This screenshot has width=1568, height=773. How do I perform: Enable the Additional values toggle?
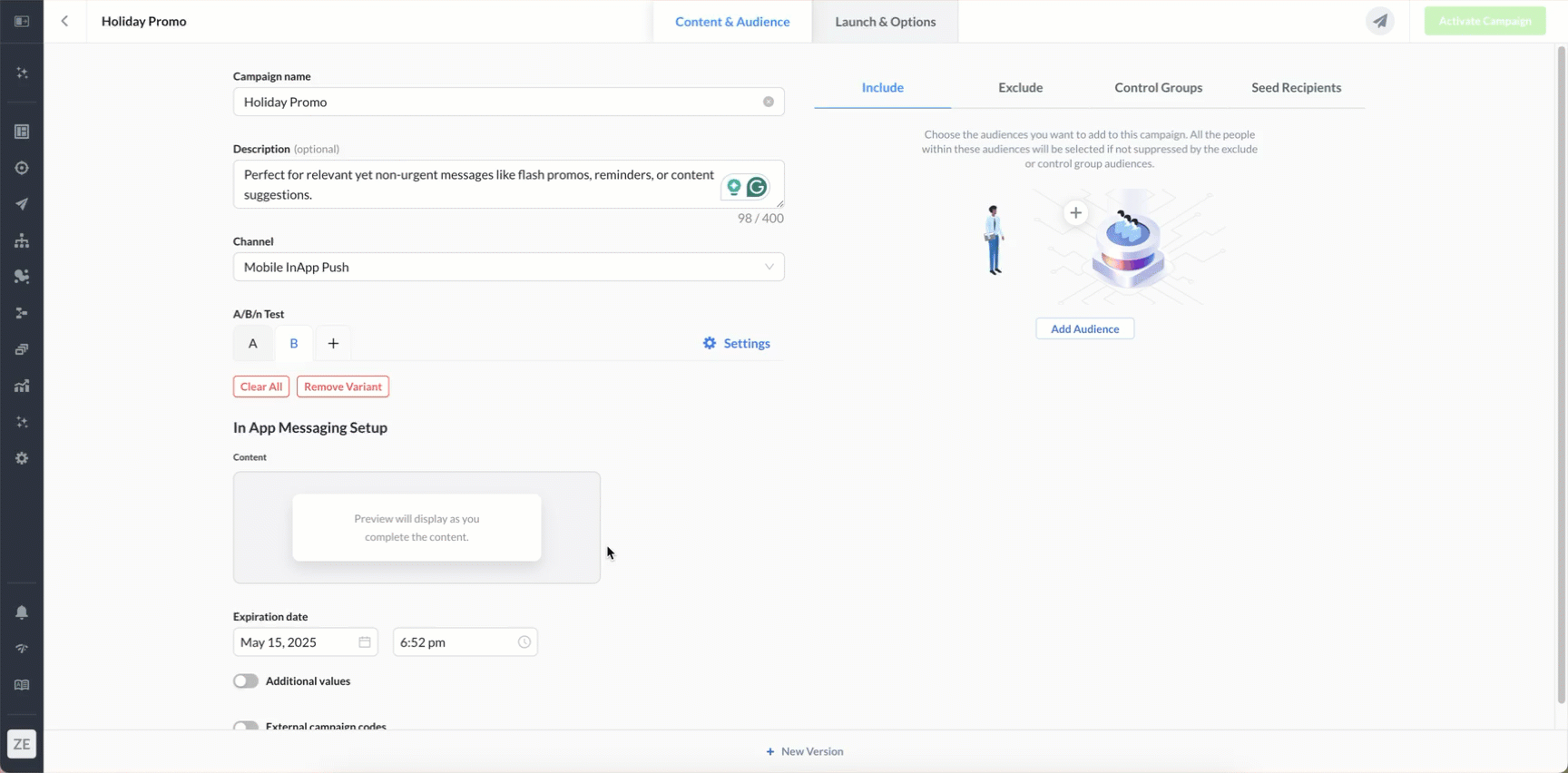[246, 680]
